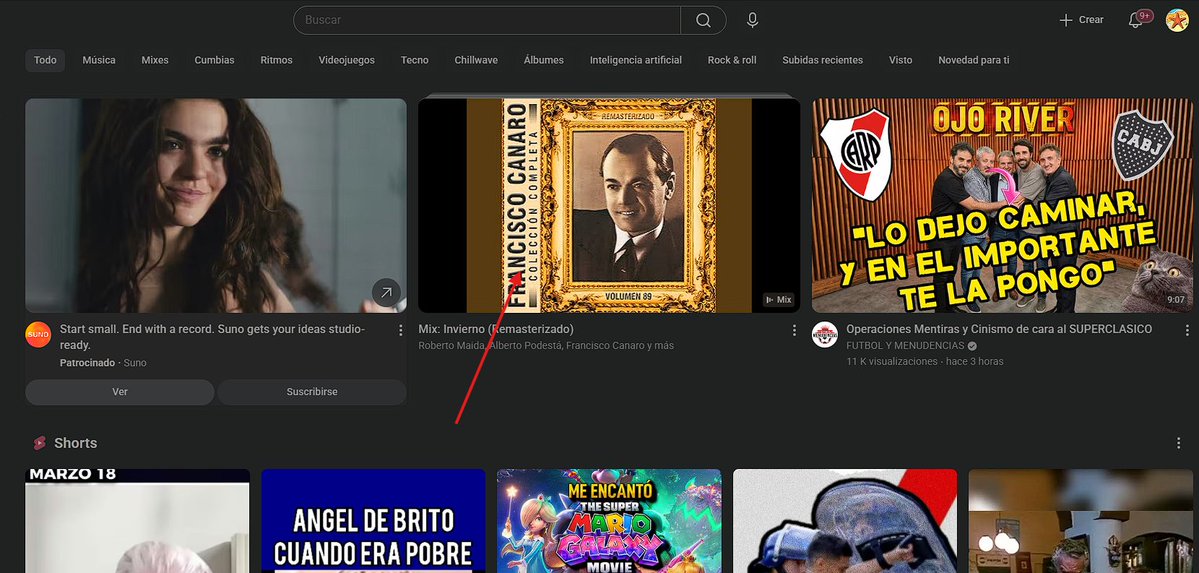Open the FUTBOL Y MENUDENCIAS channel name
The image size is (1199, 573).
click(905, 346)
